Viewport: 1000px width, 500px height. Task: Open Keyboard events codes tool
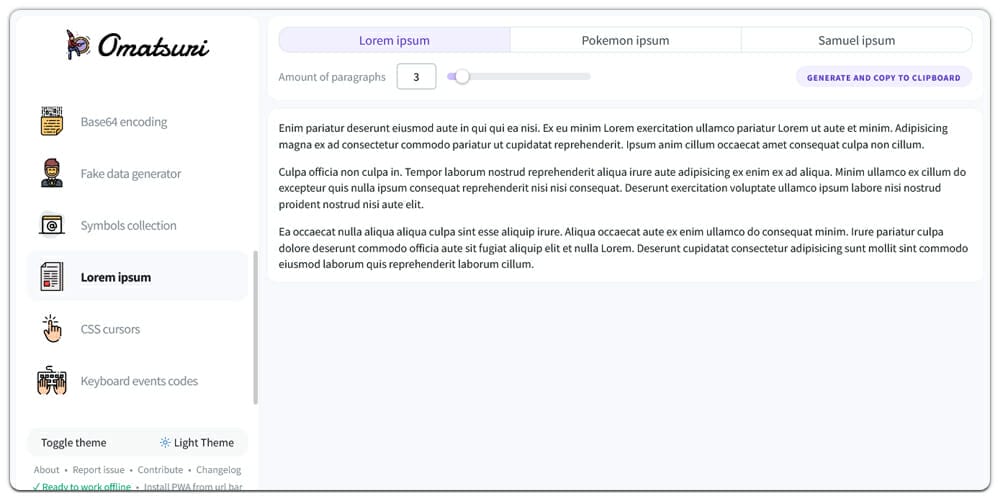coord(137,381)
